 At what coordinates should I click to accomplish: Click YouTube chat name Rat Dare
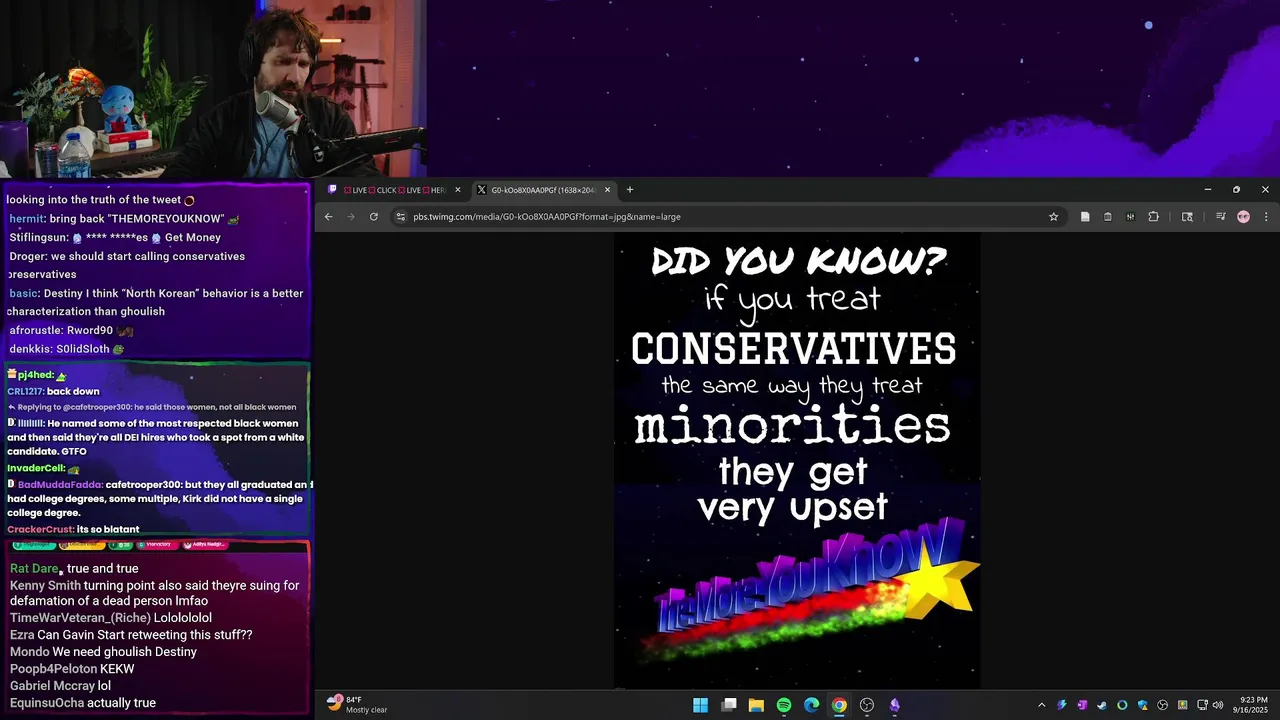tap(34, 569)
